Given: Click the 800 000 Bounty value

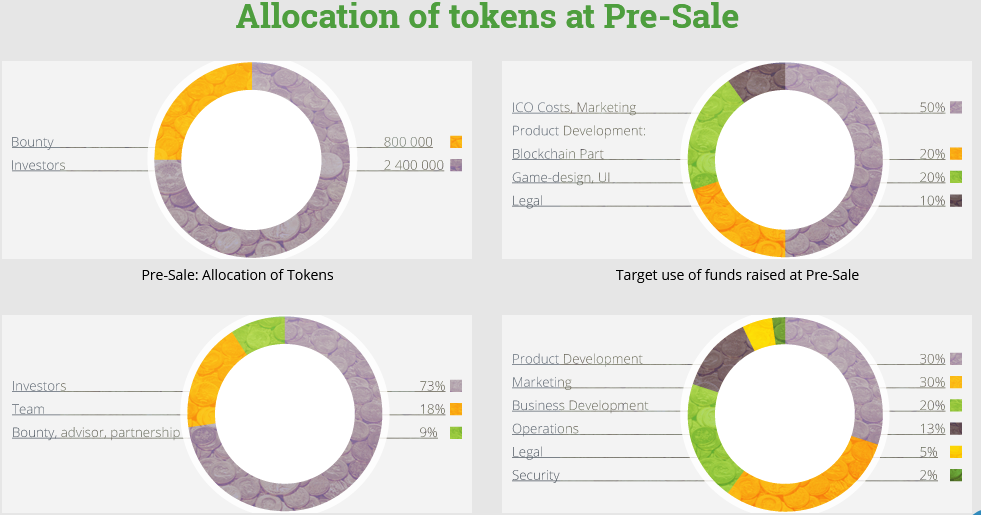Looking at the screenshot, I should point(408,142).
